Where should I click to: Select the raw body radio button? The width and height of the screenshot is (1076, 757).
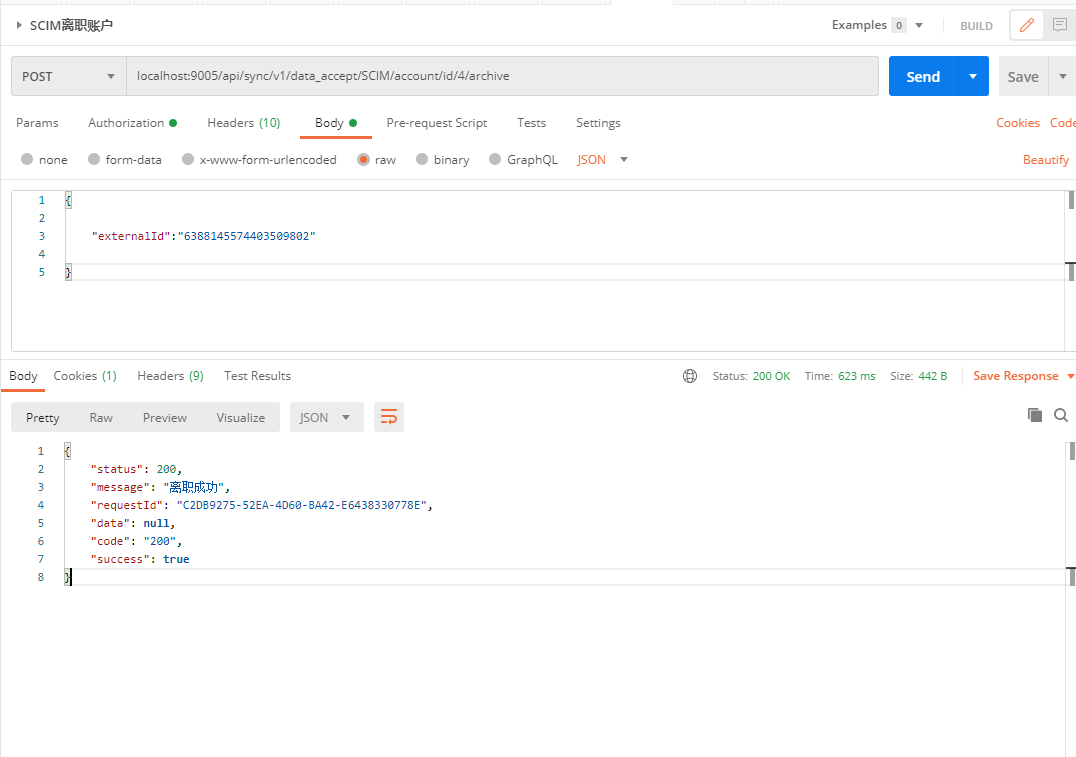click(364, 160)
